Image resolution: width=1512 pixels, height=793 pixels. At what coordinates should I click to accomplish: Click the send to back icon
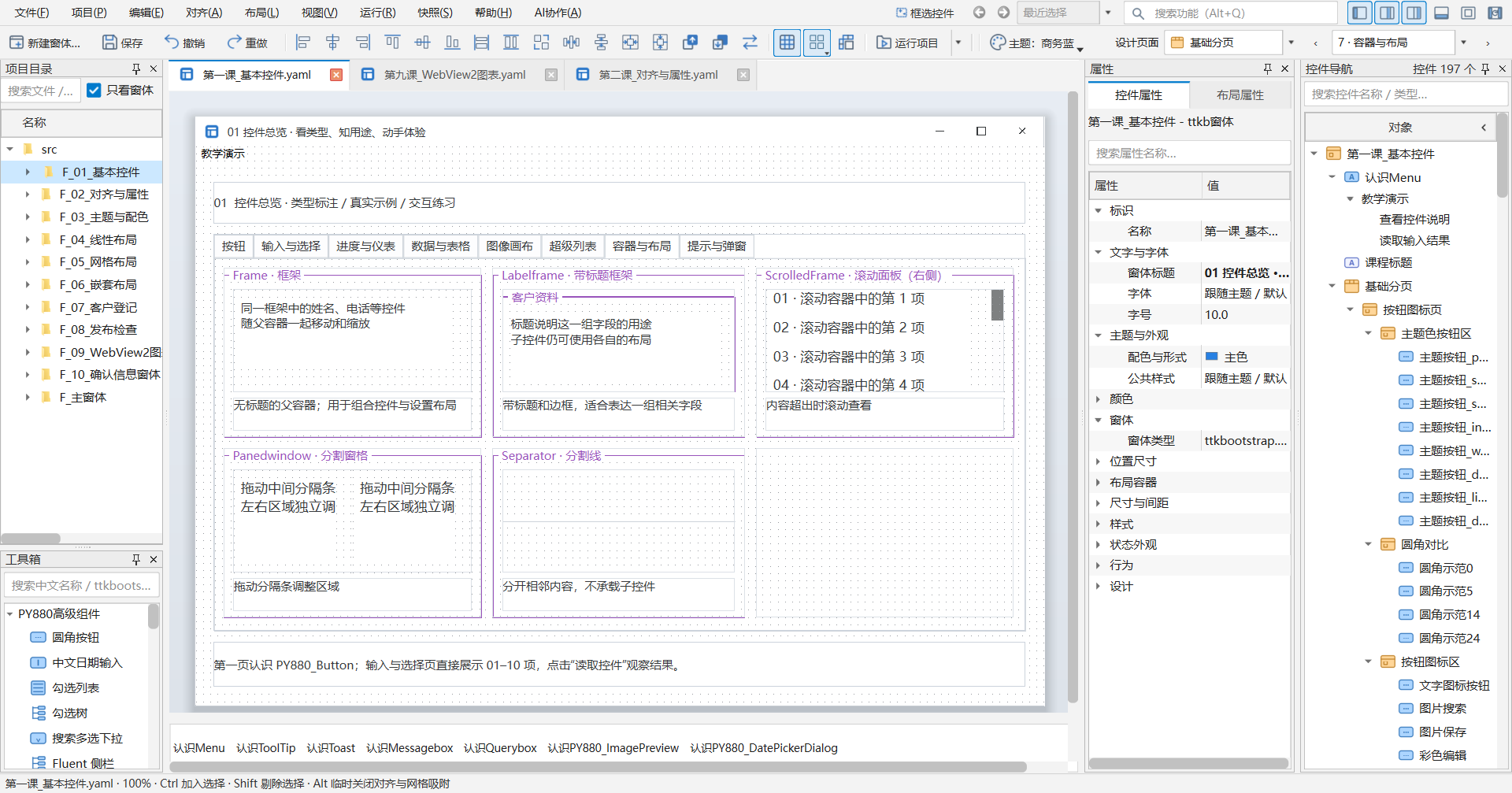coord(720,43)
